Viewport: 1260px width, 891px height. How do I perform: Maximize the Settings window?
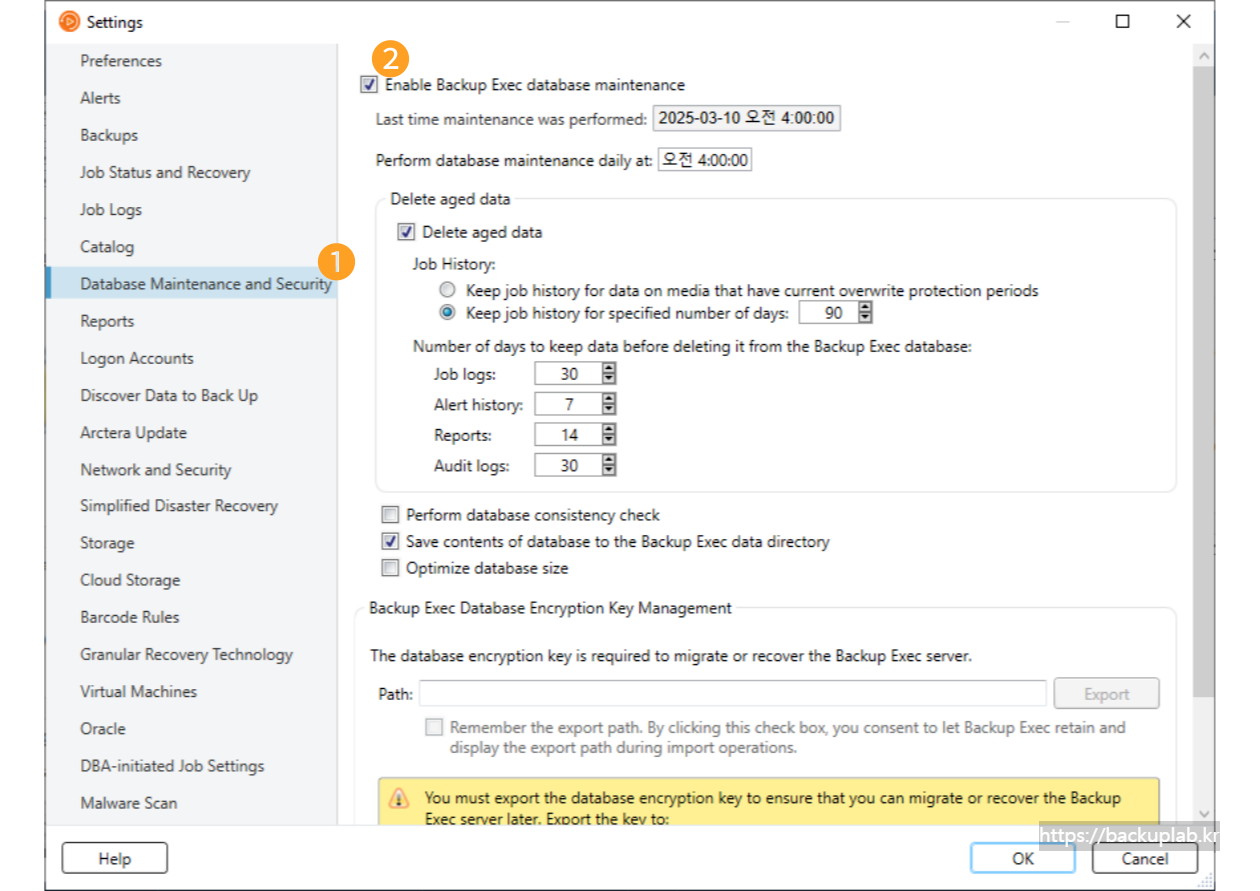[x=1123, y=21]
